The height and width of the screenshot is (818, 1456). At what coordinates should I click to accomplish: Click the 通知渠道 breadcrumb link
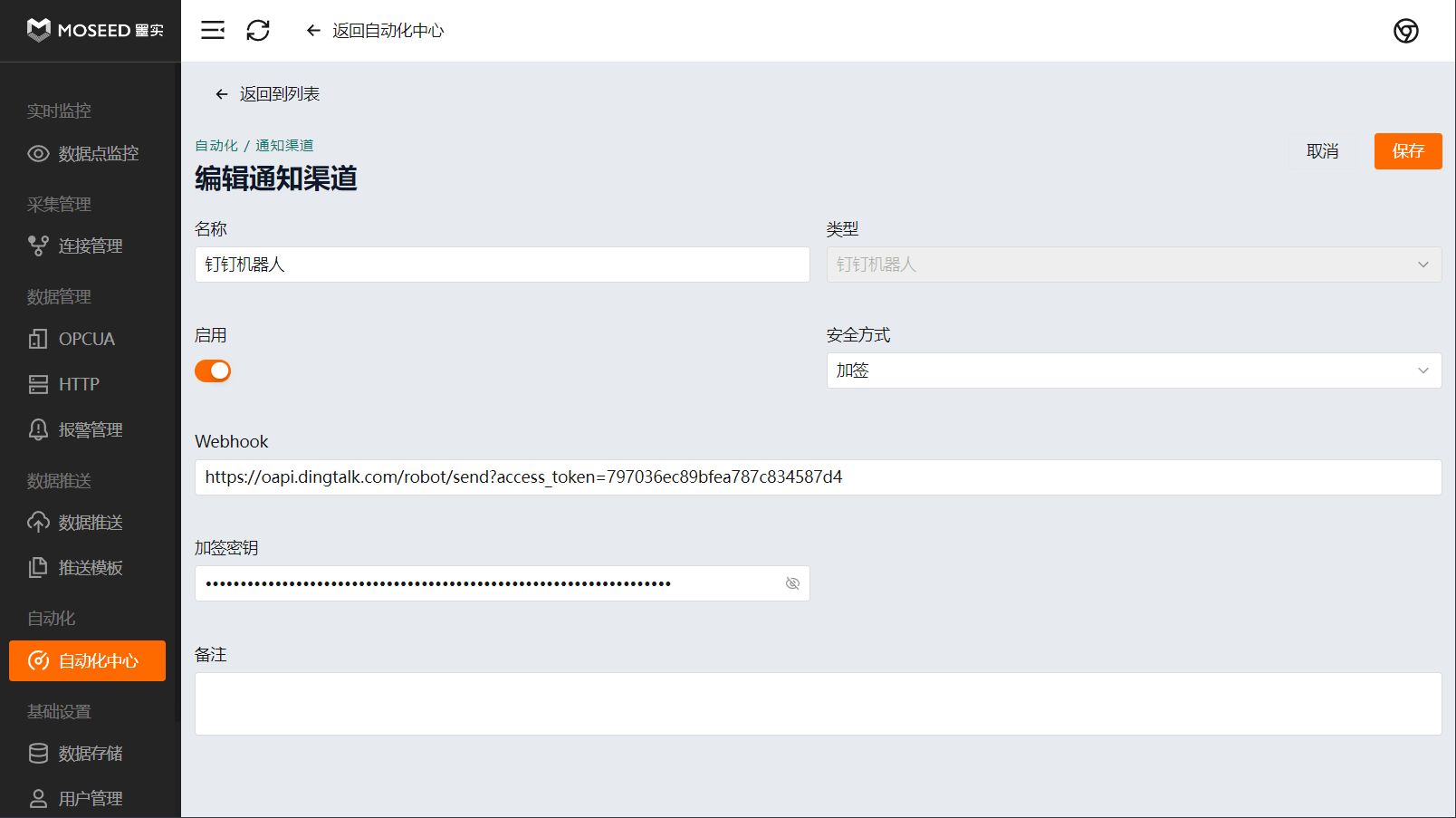pos(284,146)
